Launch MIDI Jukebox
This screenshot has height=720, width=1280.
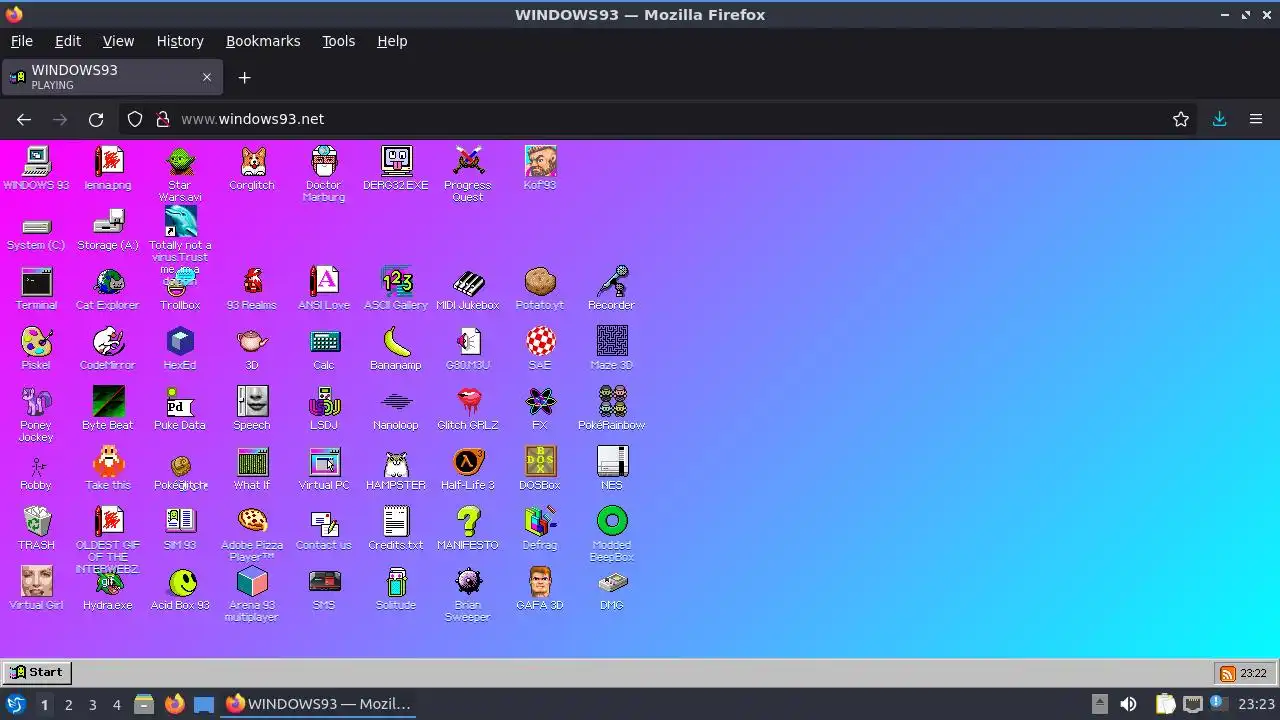click(x=468, y=288)
